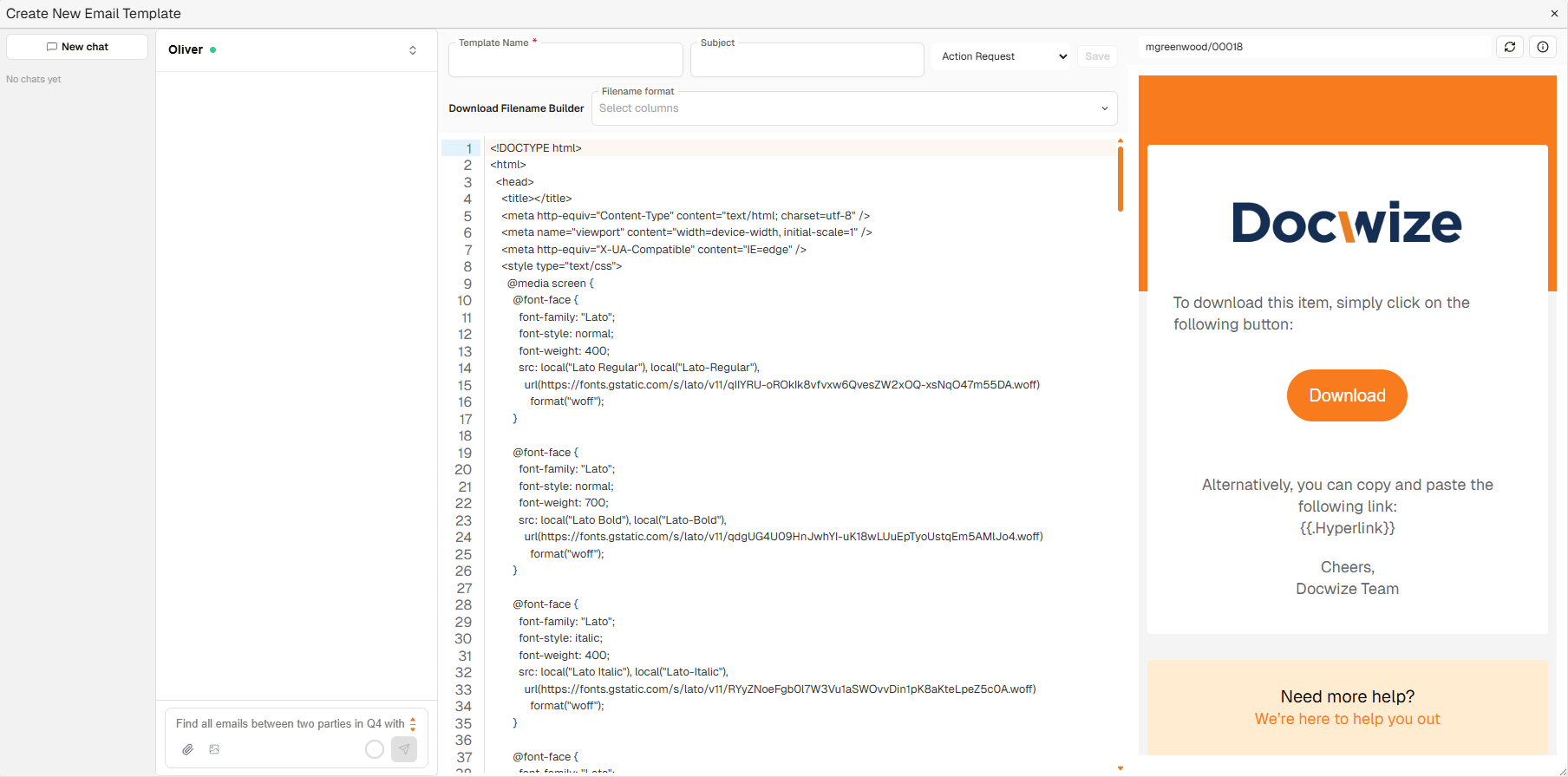This screenshot has width=1568, height=777.
Task: Click 'font-style: italic;' code line
Action: pyautogui.click(x=560, y=638)
